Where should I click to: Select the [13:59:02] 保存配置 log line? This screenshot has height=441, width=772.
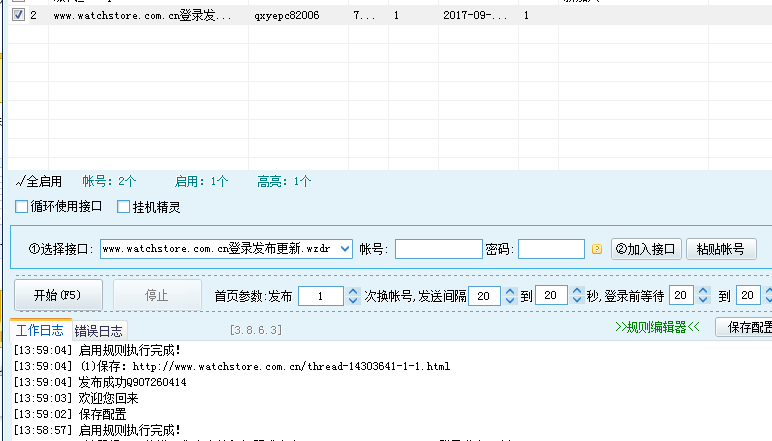coord(70,414)
